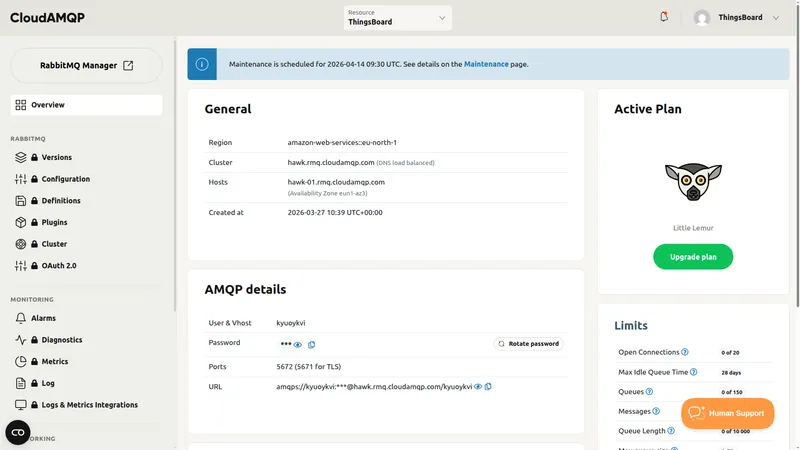Click the Alarms bell icon in sidebar
Screen dimensions: 800x450
(x=20, y=318)
